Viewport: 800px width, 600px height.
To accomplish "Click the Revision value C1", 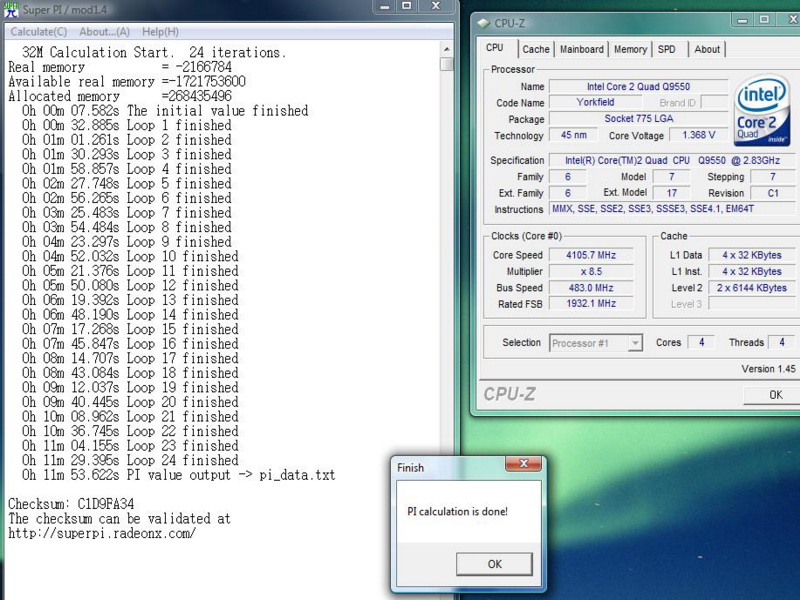I will [x=773, y=193].
